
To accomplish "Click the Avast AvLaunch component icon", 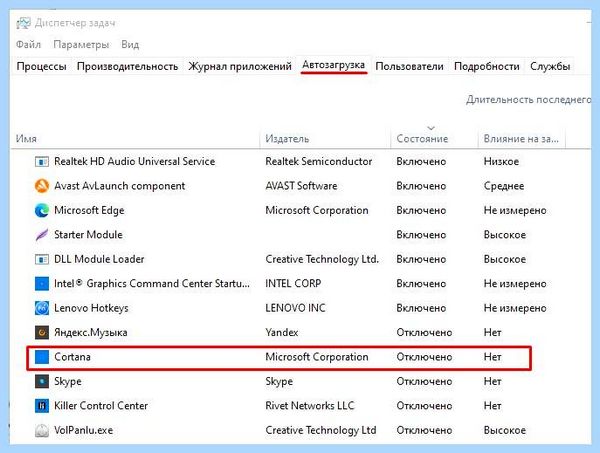I will point(42,186).
